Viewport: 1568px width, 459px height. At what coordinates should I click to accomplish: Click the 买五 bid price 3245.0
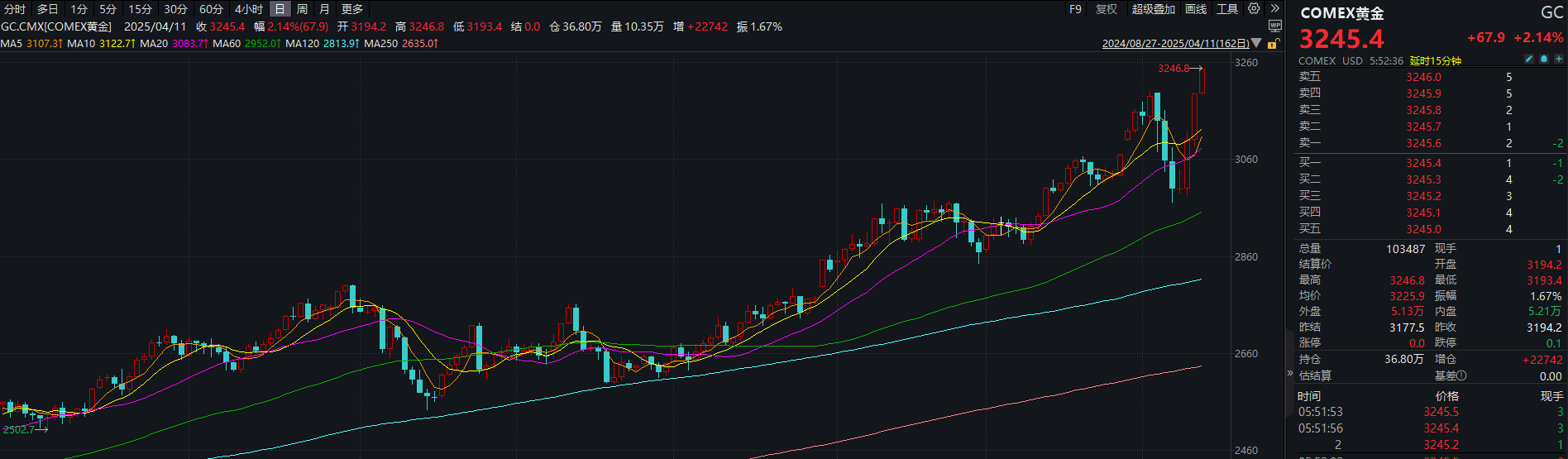[1423, 229]
